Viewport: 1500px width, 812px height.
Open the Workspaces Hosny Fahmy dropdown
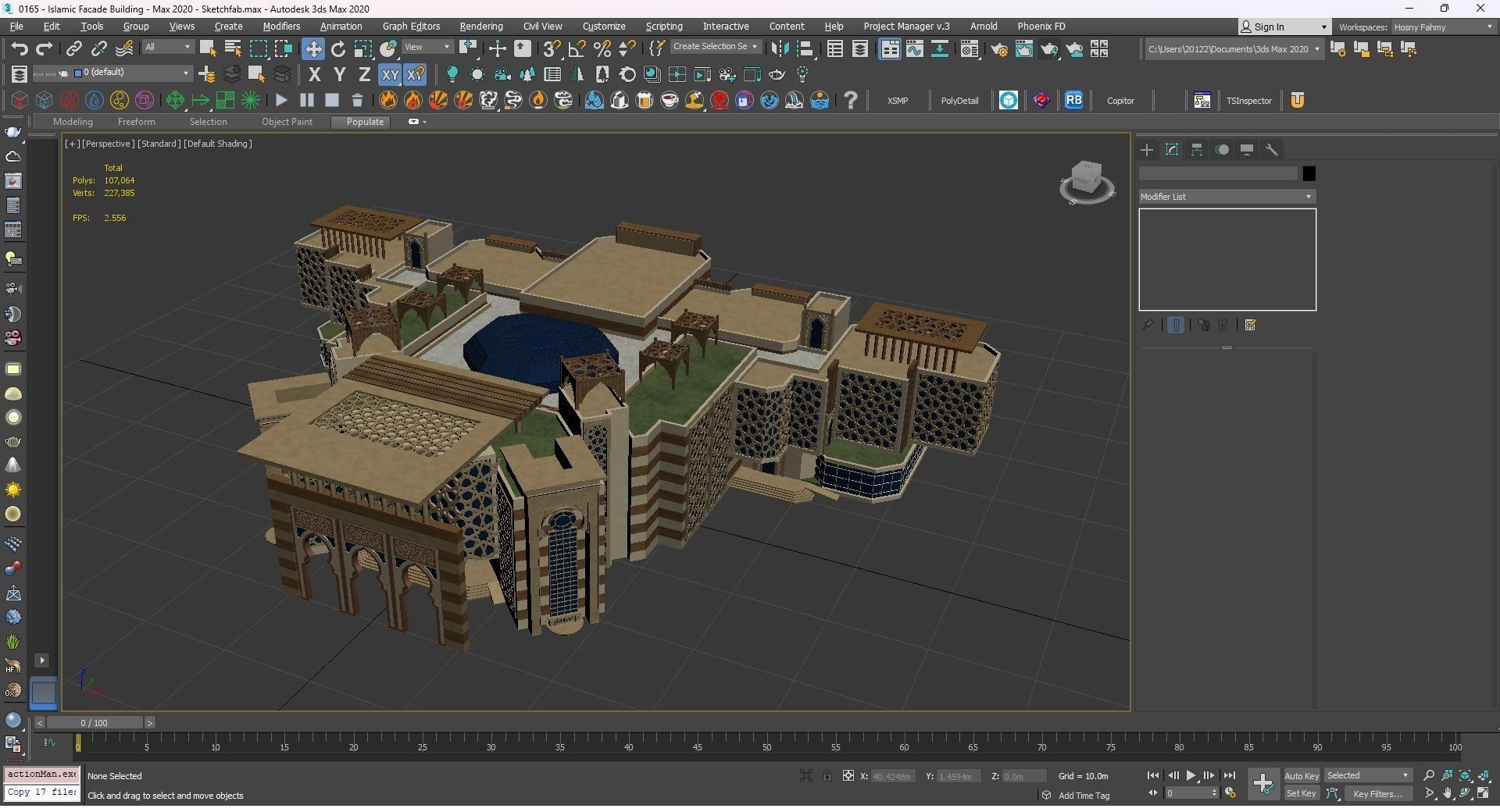1443,27
